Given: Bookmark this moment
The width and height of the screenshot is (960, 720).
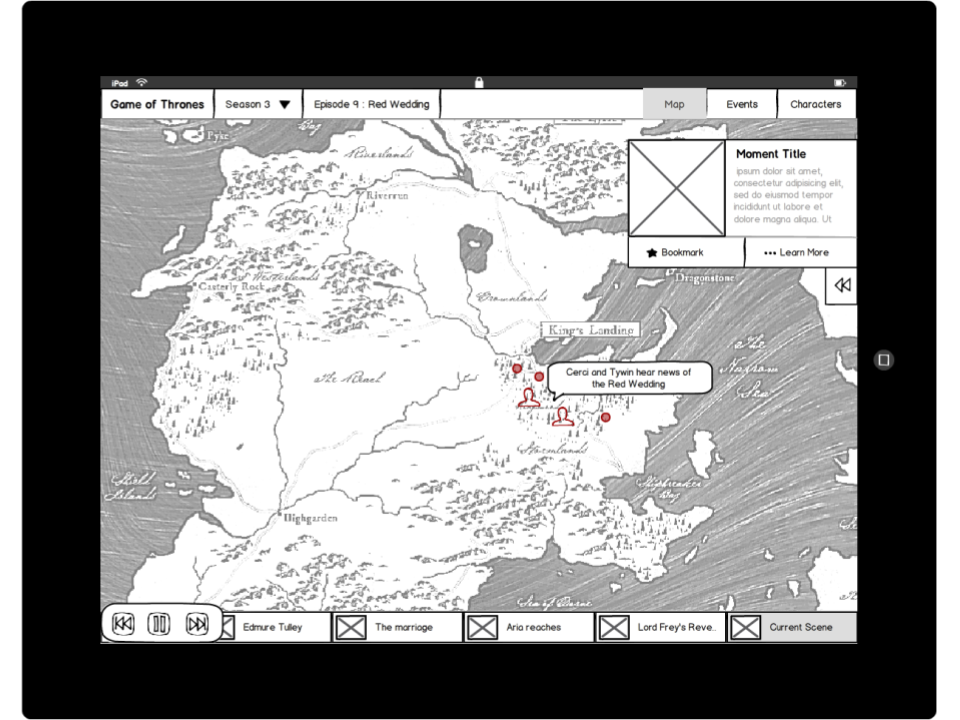Looking at the screenshot, I should coord(686,252).
